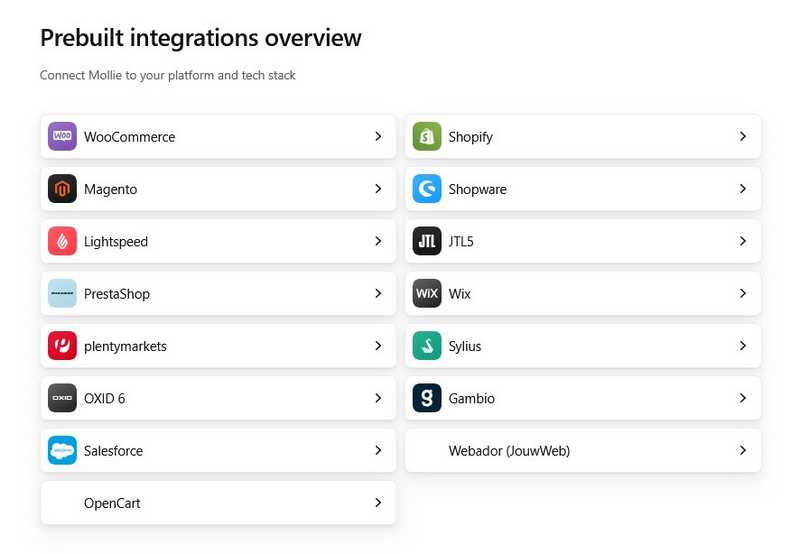Viewport: 800px width, 554px height.
Task: Click the blue Shopware logo icon
Action: click(x=427, y=189)
